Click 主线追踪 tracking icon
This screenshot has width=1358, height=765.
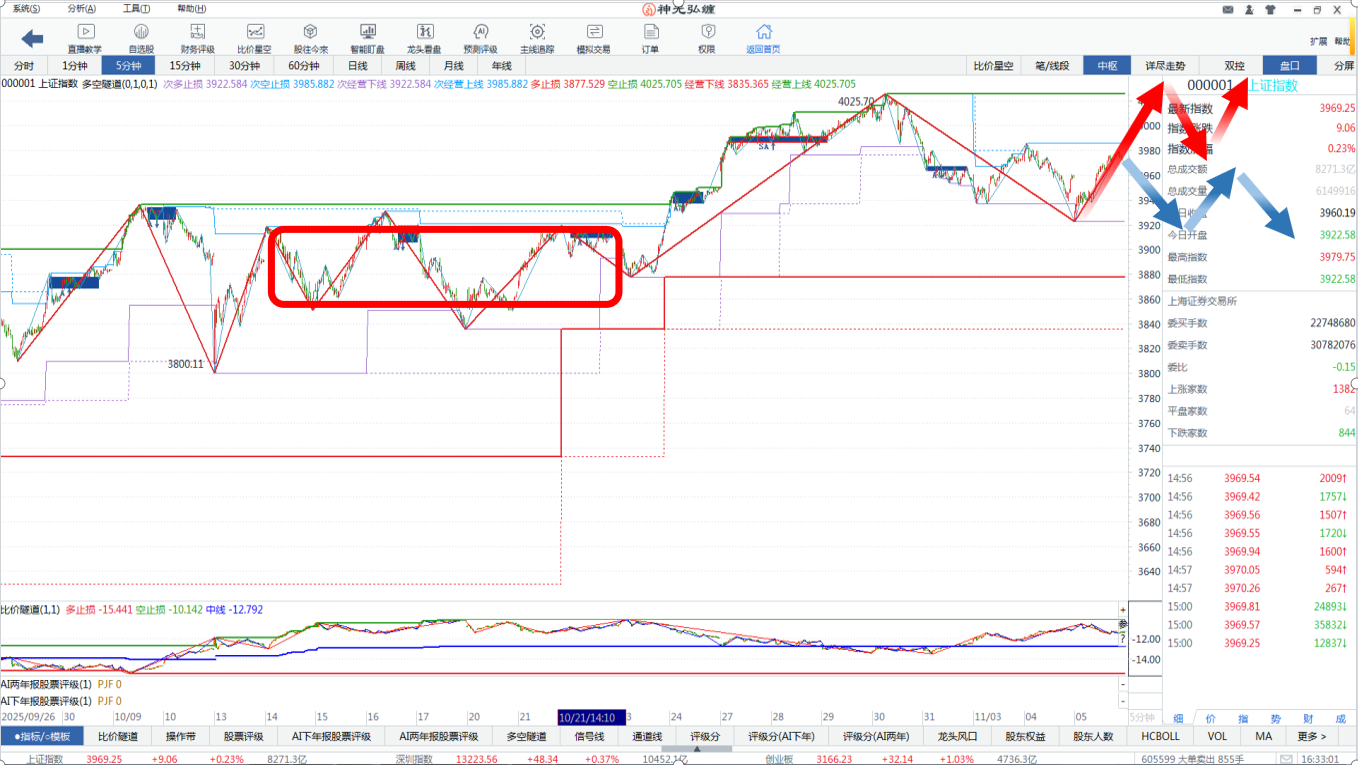point(537,38)
